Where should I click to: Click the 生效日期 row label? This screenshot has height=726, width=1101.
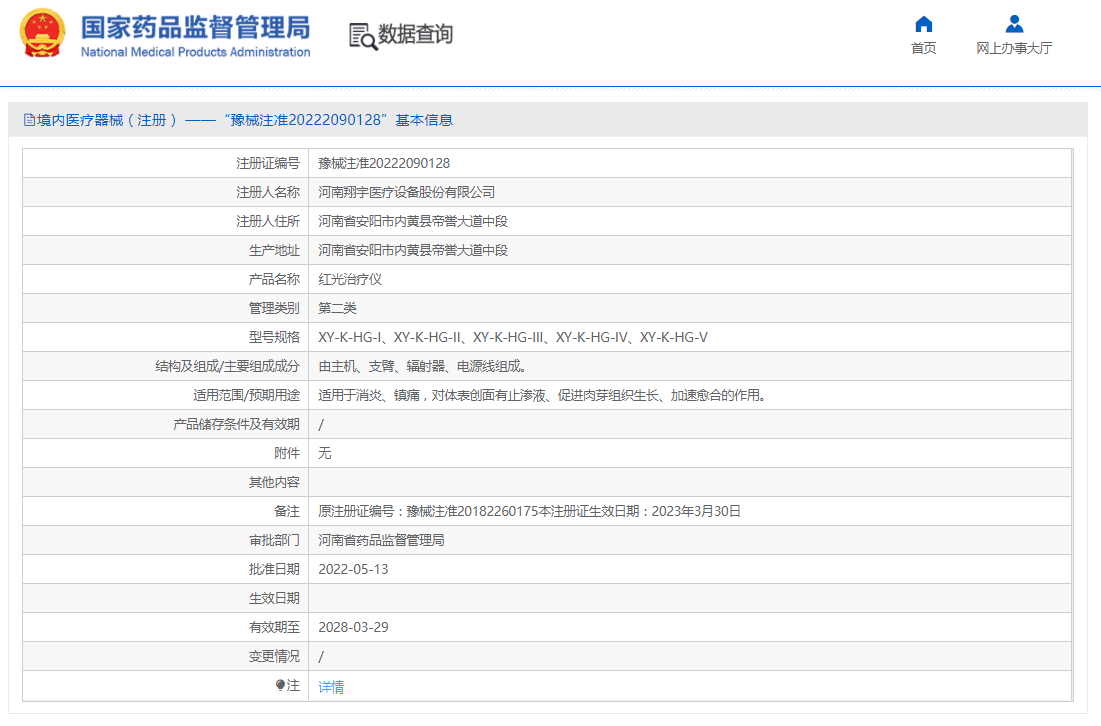coord(274,598)
